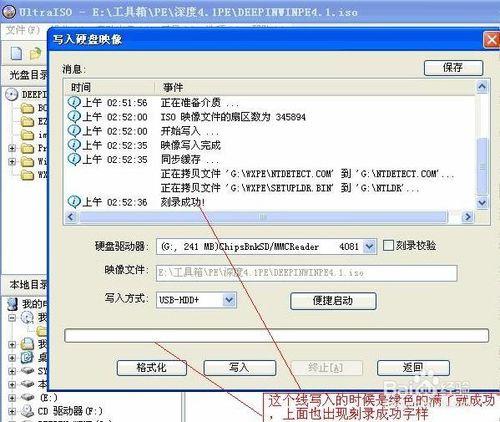Select 我的电脑 computer icon in local tree
Image resolution: width=500 pixels, height=422 pixels.
pos(12,304)
